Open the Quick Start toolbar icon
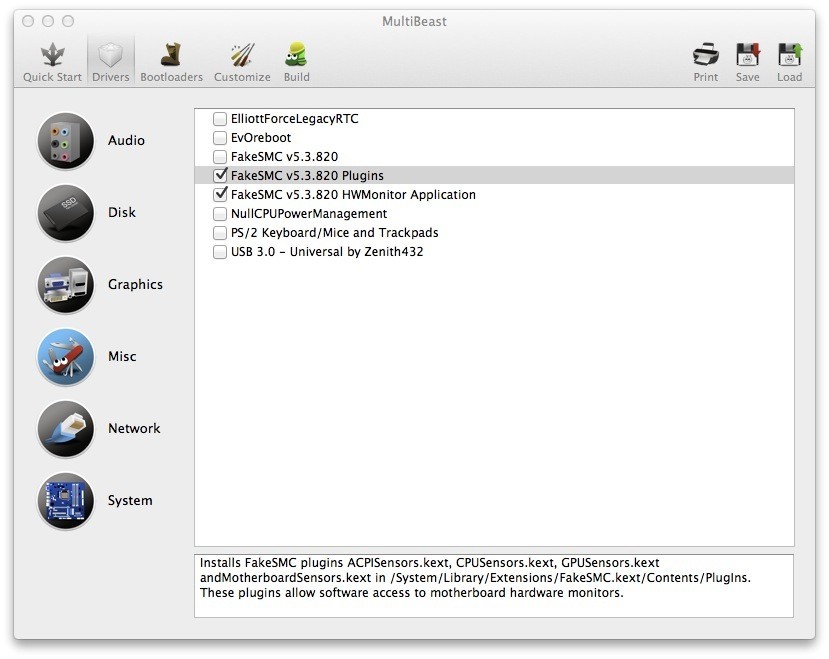Viewport: 829px width, 659px height. (52, 54)
